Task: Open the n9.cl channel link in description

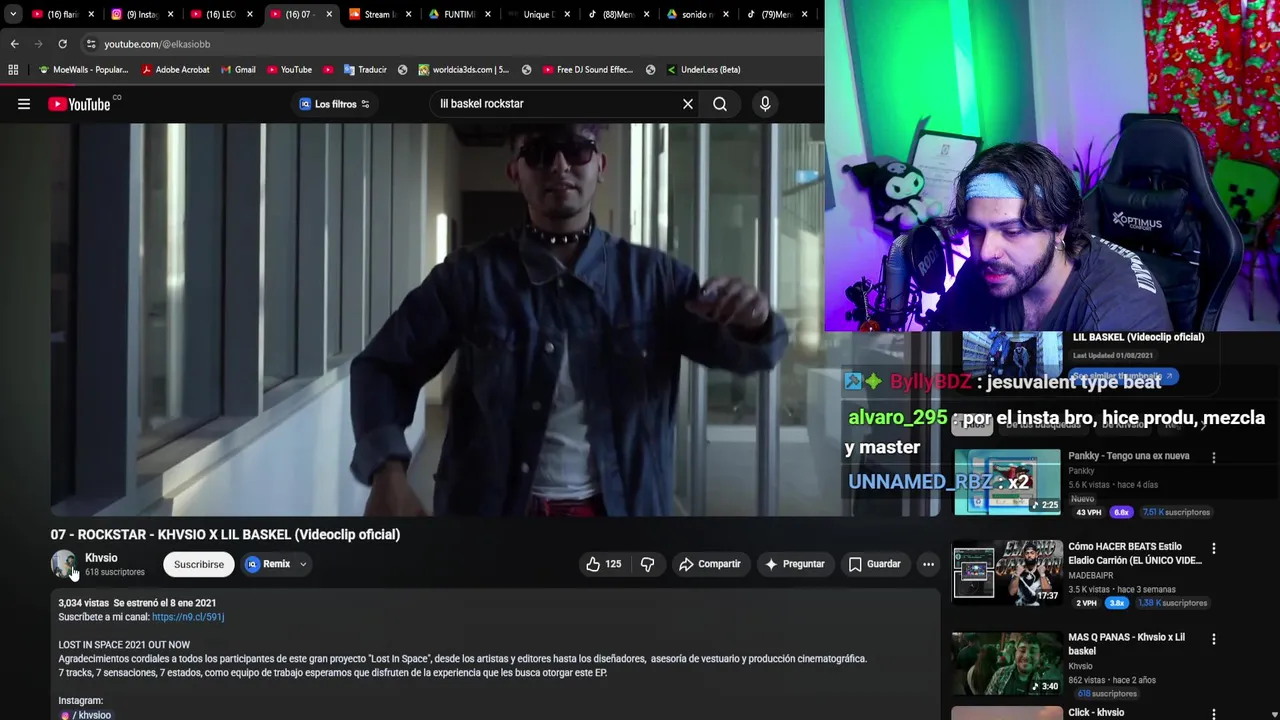Action: coord(188,617)
